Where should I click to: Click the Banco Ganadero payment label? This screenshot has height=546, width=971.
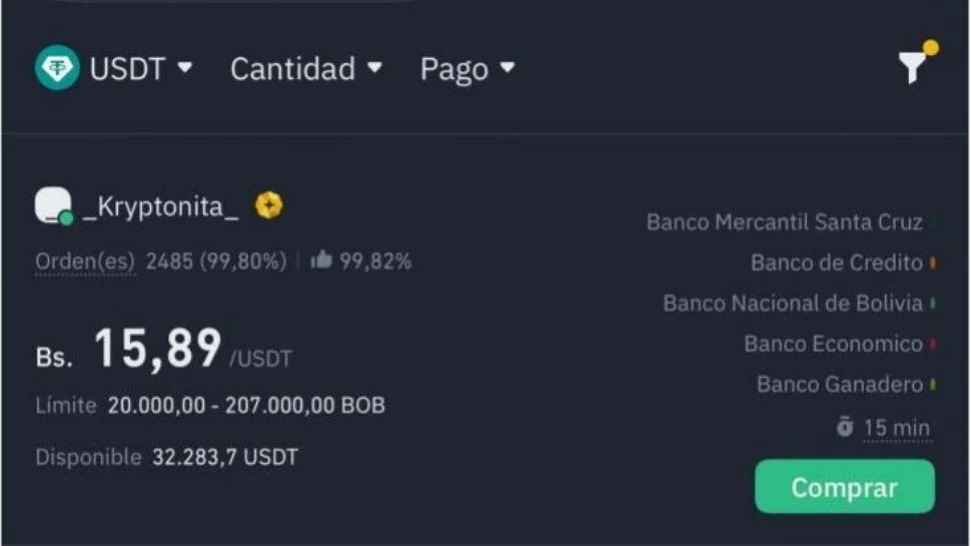pyautogui.click(x=839, y=384)
